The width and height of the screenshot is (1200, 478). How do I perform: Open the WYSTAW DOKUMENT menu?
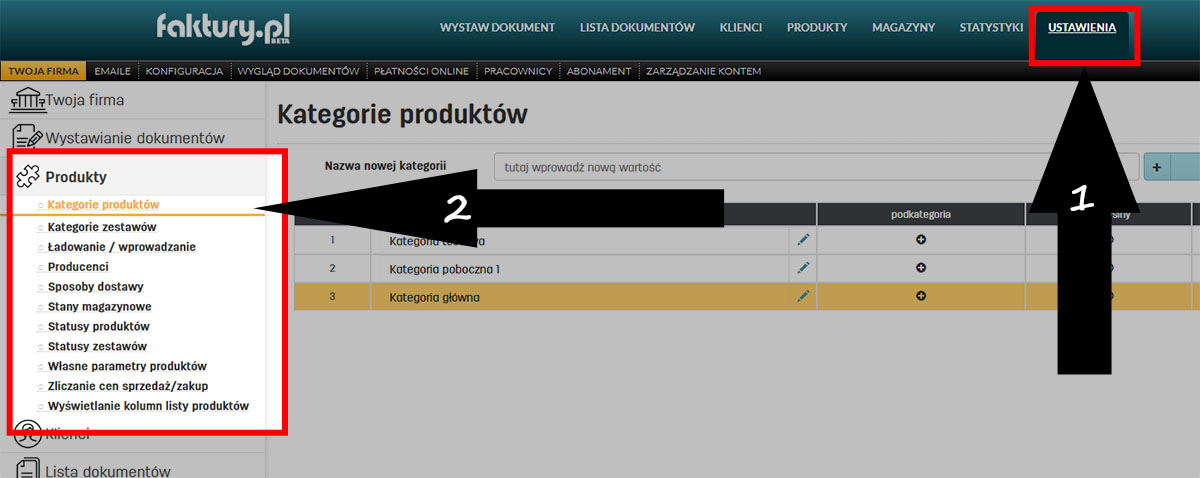(x=497, y=27)
